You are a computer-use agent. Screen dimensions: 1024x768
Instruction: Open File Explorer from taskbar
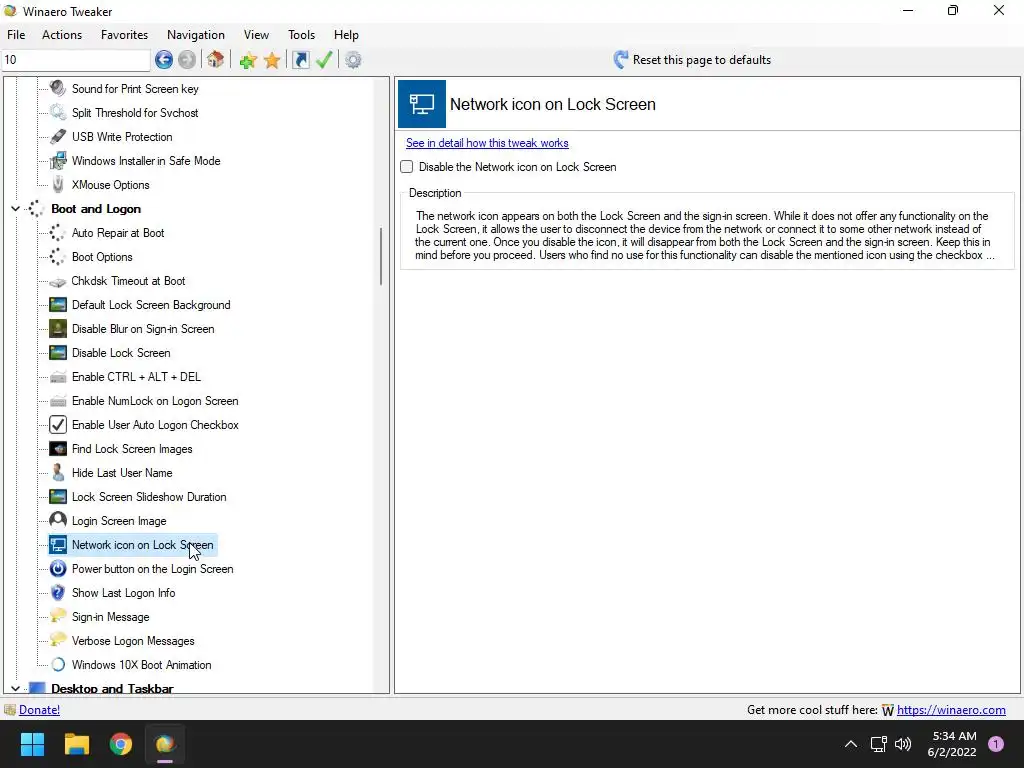pyautogui.click(x=76, y=744)
